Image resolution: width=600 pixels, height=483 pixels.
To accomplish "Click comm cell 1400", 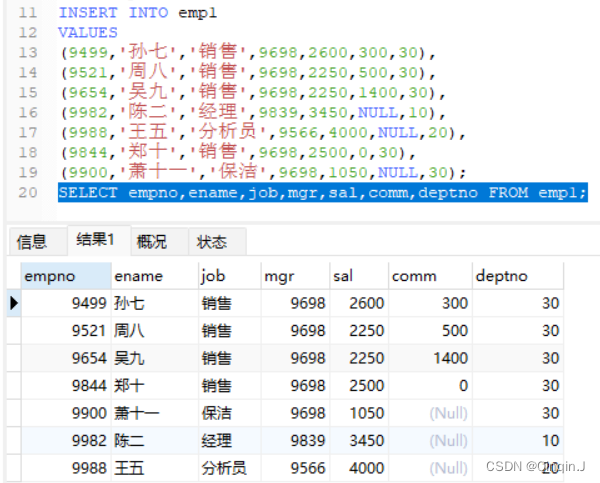I will pyautogui.click(x=430, y=358).
